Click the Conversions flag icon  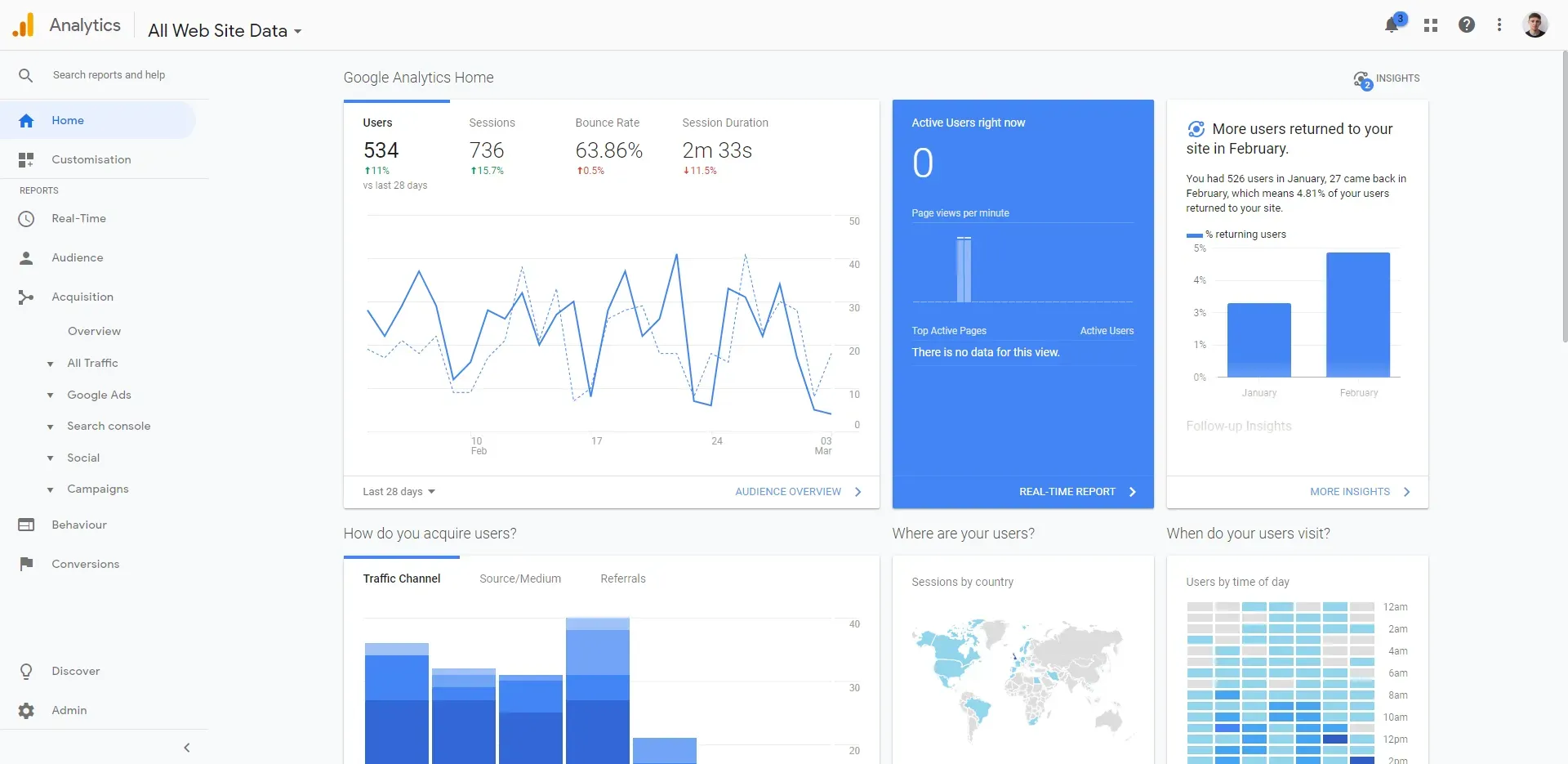tap(26, 564)
